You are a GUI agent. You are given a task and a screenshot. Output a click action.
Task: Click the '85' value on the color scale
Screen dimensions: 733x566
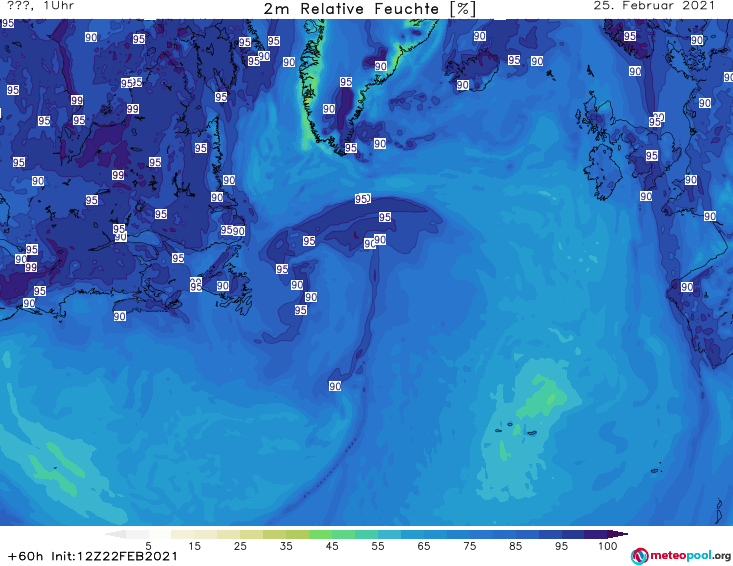pos(516,545)
